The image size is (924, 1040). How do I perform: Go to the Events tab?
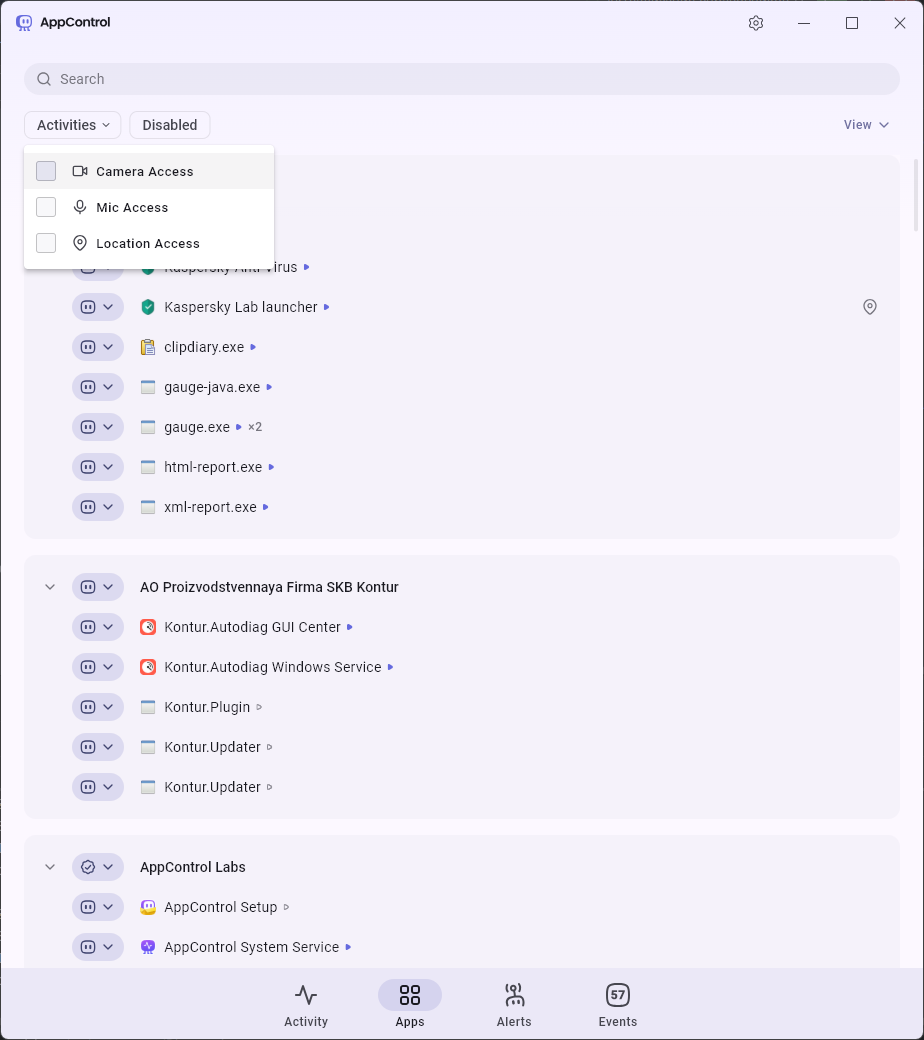click(618, 1004)
